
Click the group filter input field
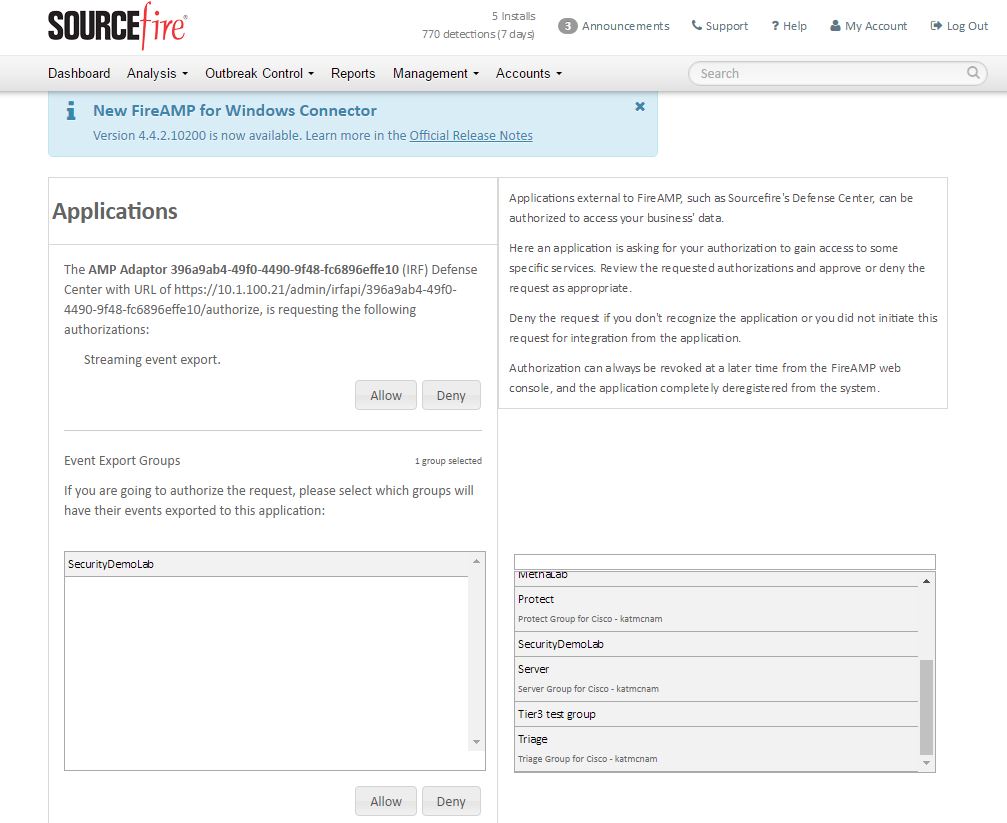tap(724, 562)
